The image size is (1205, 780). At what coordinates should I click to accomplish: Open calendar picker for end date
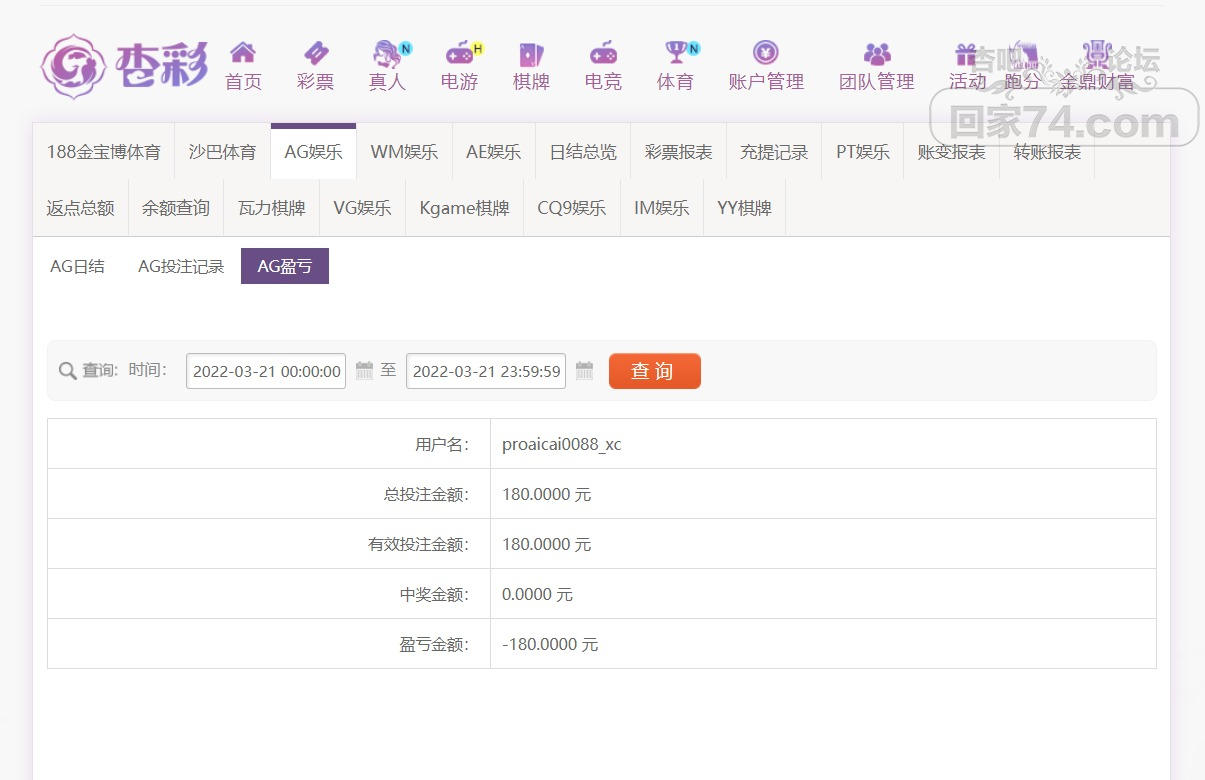pos(584,371)
